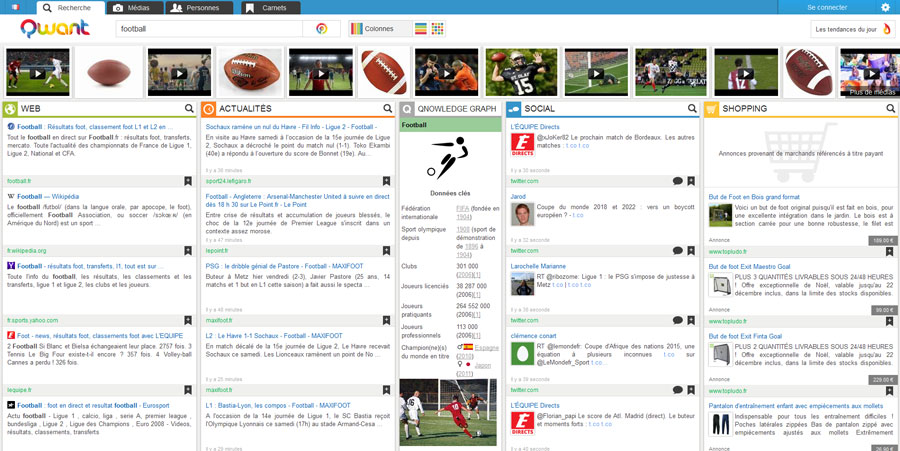This screenshot has height=451, width=900.
Task: Search within the ACTUALITÉS column magnifier
Action: coord(388,108)
